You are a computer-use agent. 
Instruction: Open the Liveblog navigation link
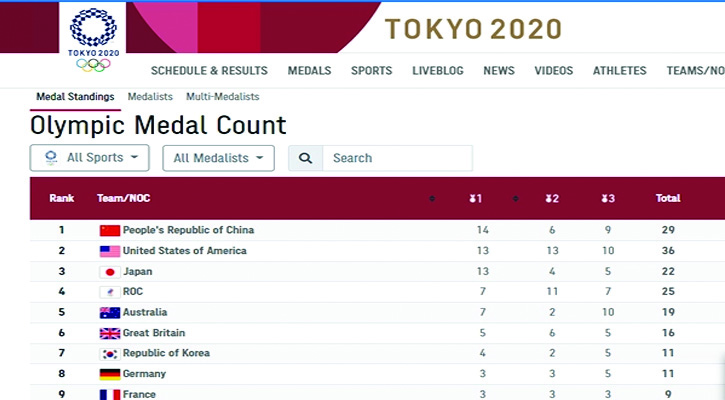pyautogui.click(x=437, y=71)
